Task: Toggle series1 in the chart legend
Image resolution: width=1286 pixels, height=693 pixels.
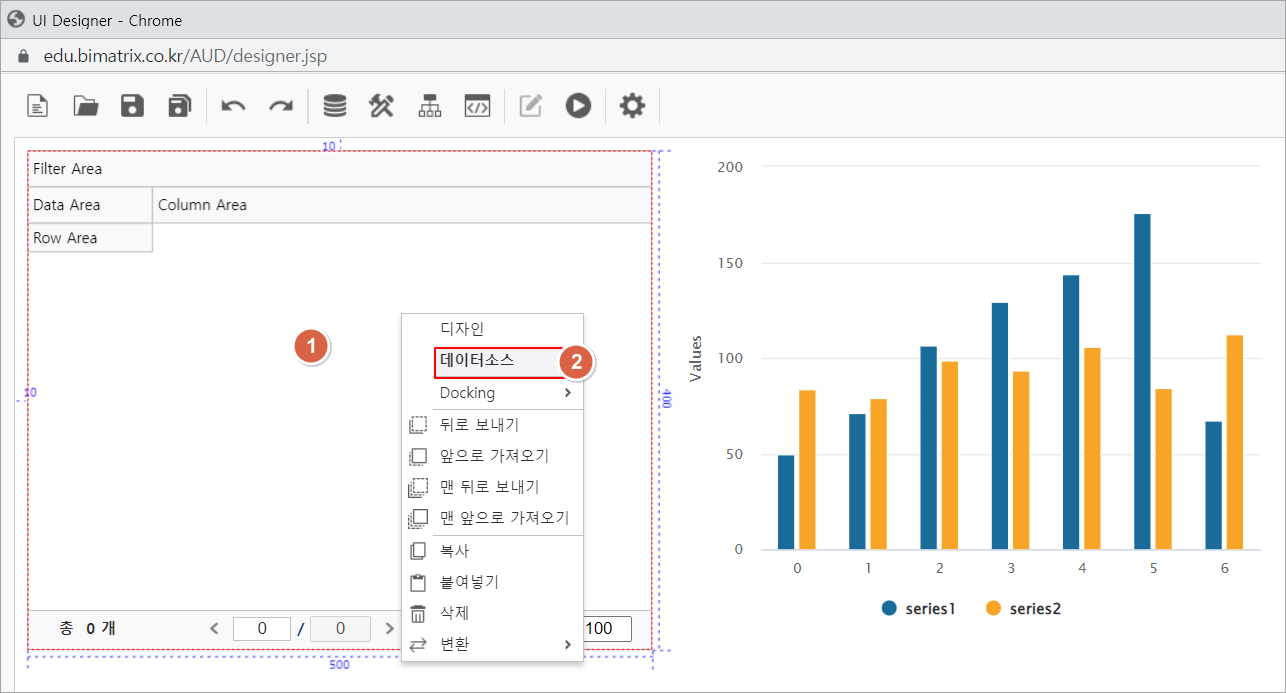Action: [918, 609]
